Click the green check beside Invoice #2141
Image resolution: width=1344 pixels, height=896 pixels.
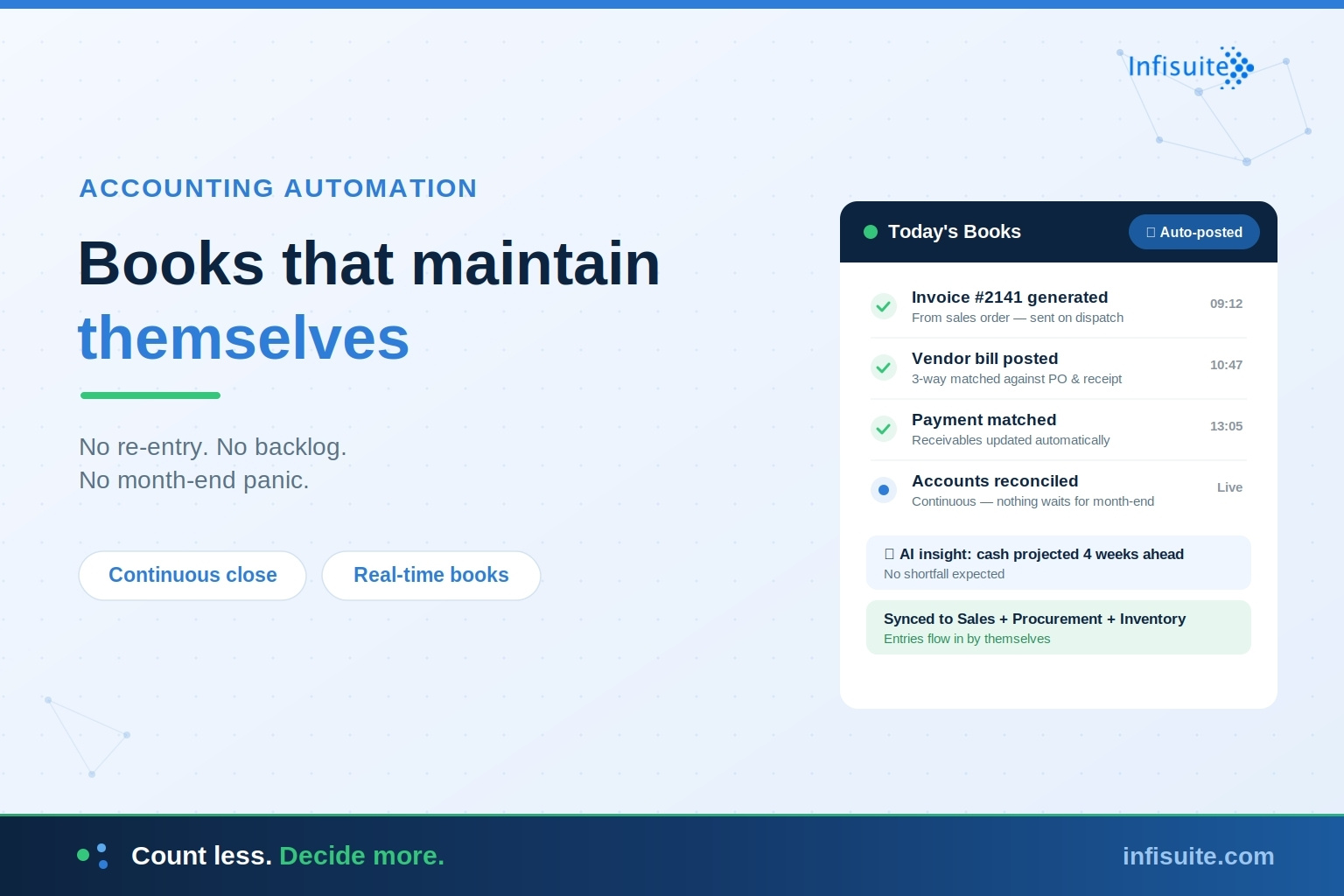coord(884,306)
